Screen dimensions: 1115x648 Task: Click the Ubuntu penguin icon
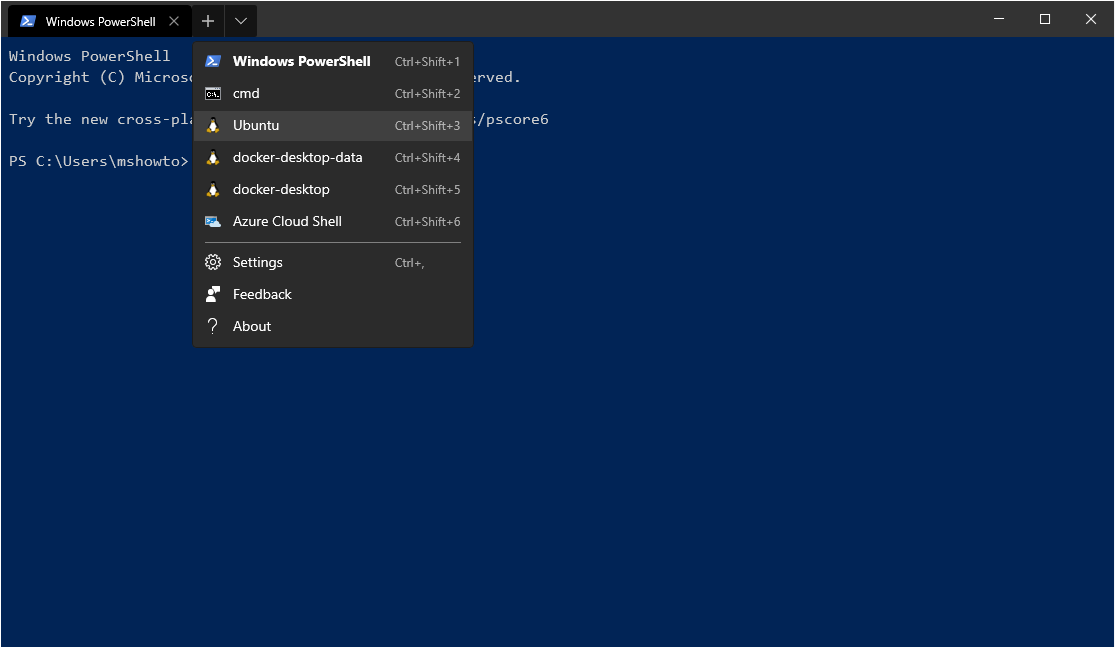pyautogui.click(x=213, y=125)
